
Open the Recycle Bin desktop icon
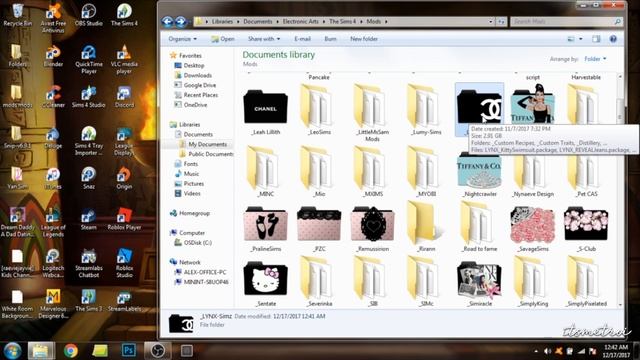[18, 14]
